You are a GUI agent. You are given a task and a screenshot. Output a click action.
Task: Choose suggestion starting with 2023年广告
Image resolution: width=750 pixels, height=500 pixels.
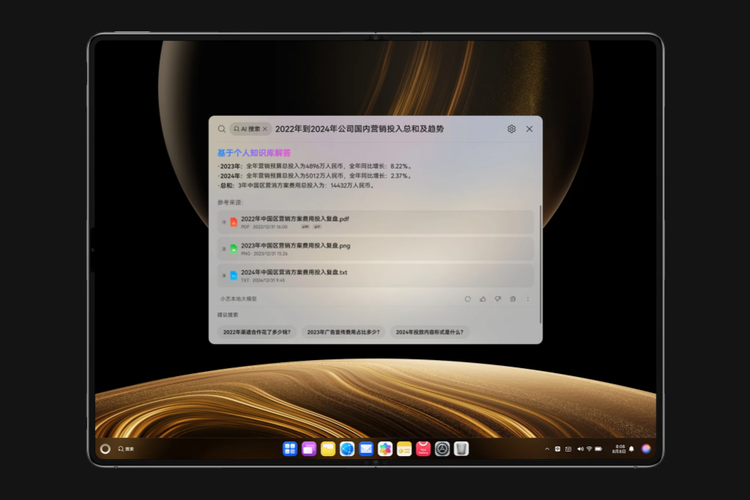coord(343,332)
